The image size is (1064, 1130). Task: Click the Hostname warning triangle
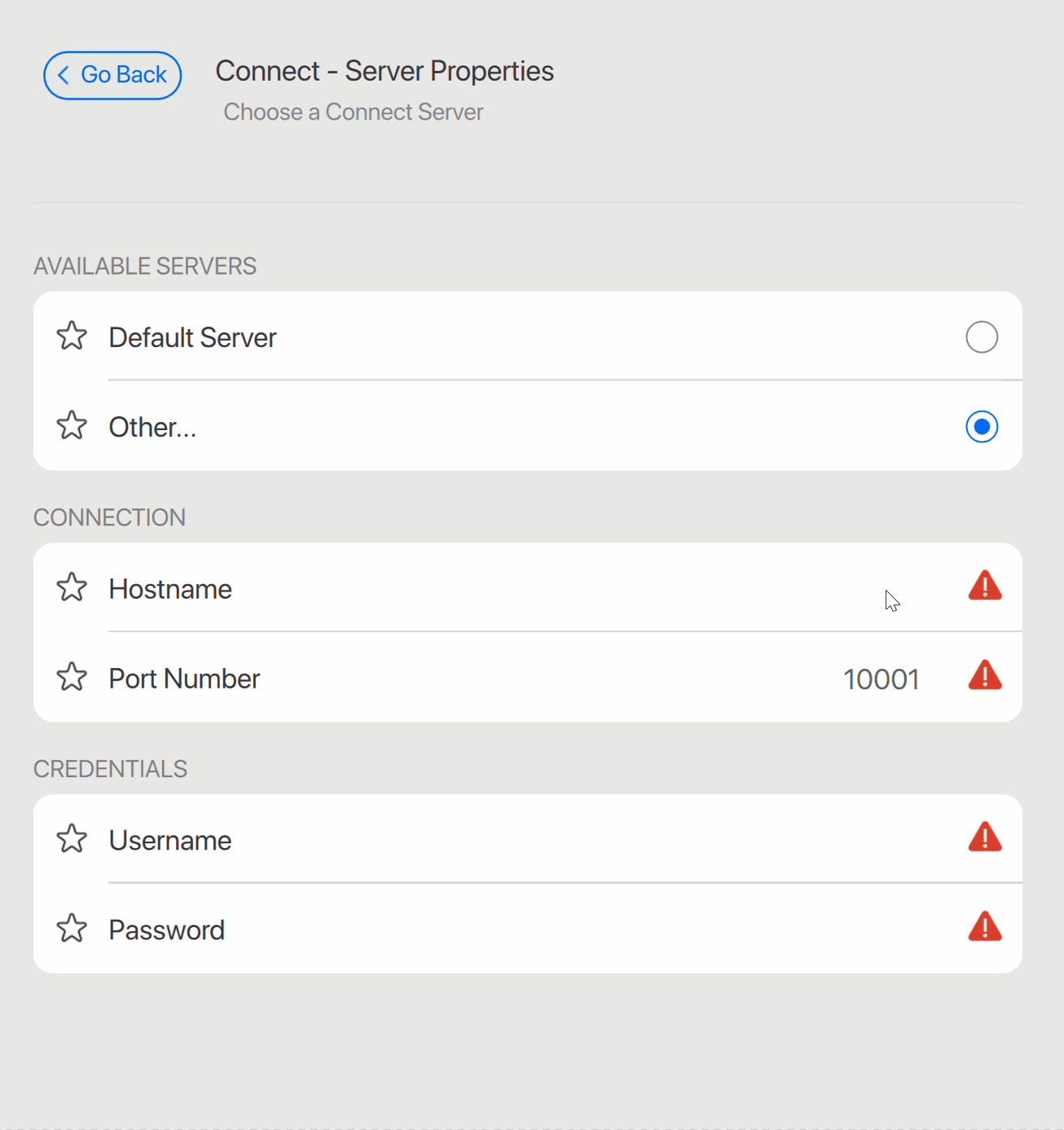tap(984, 586)
